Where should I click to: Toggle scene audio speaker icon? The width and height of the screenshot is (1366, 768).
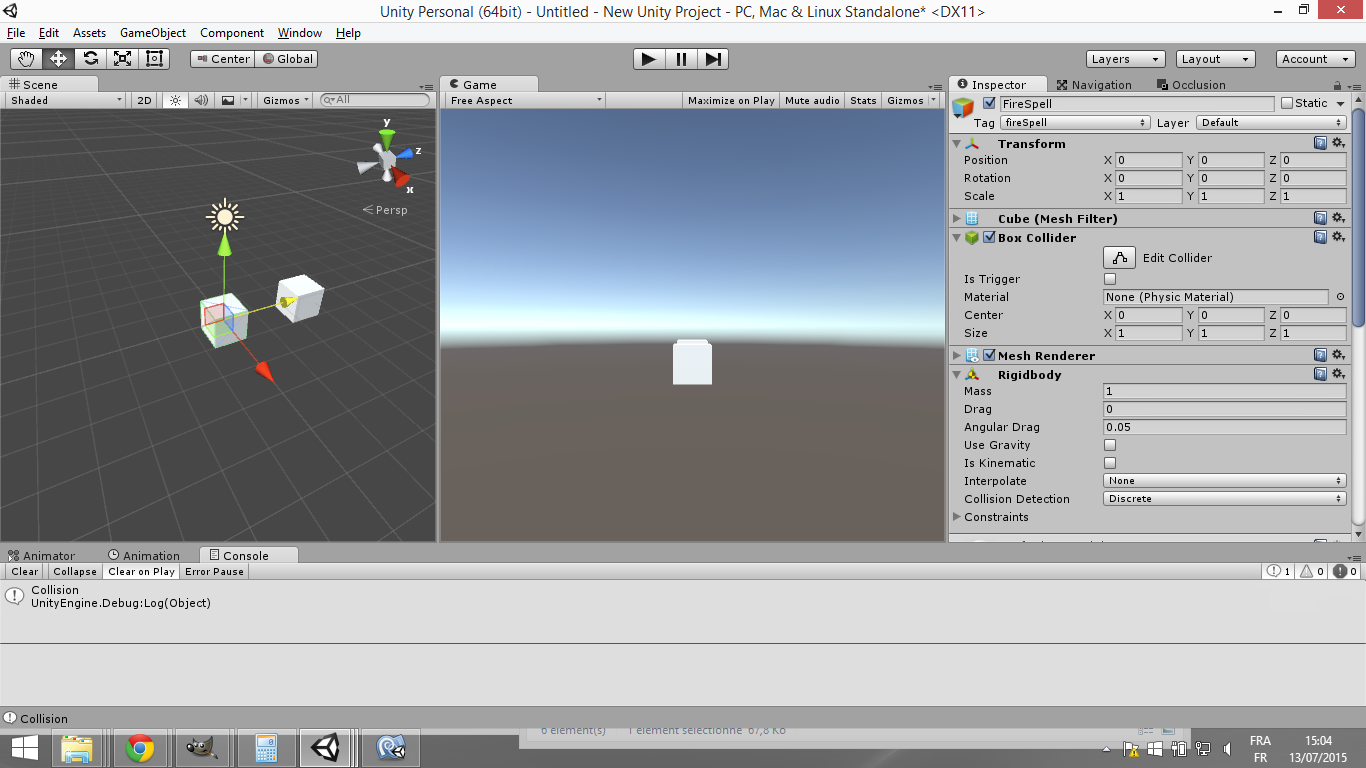(201, 100)
